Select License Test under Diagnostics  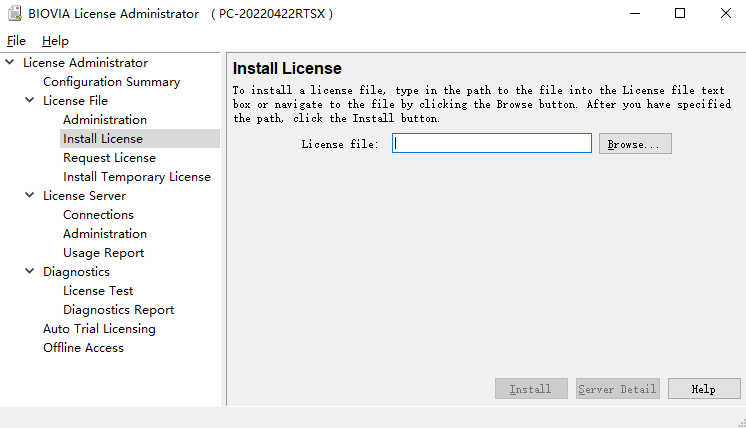pos(98,291)
